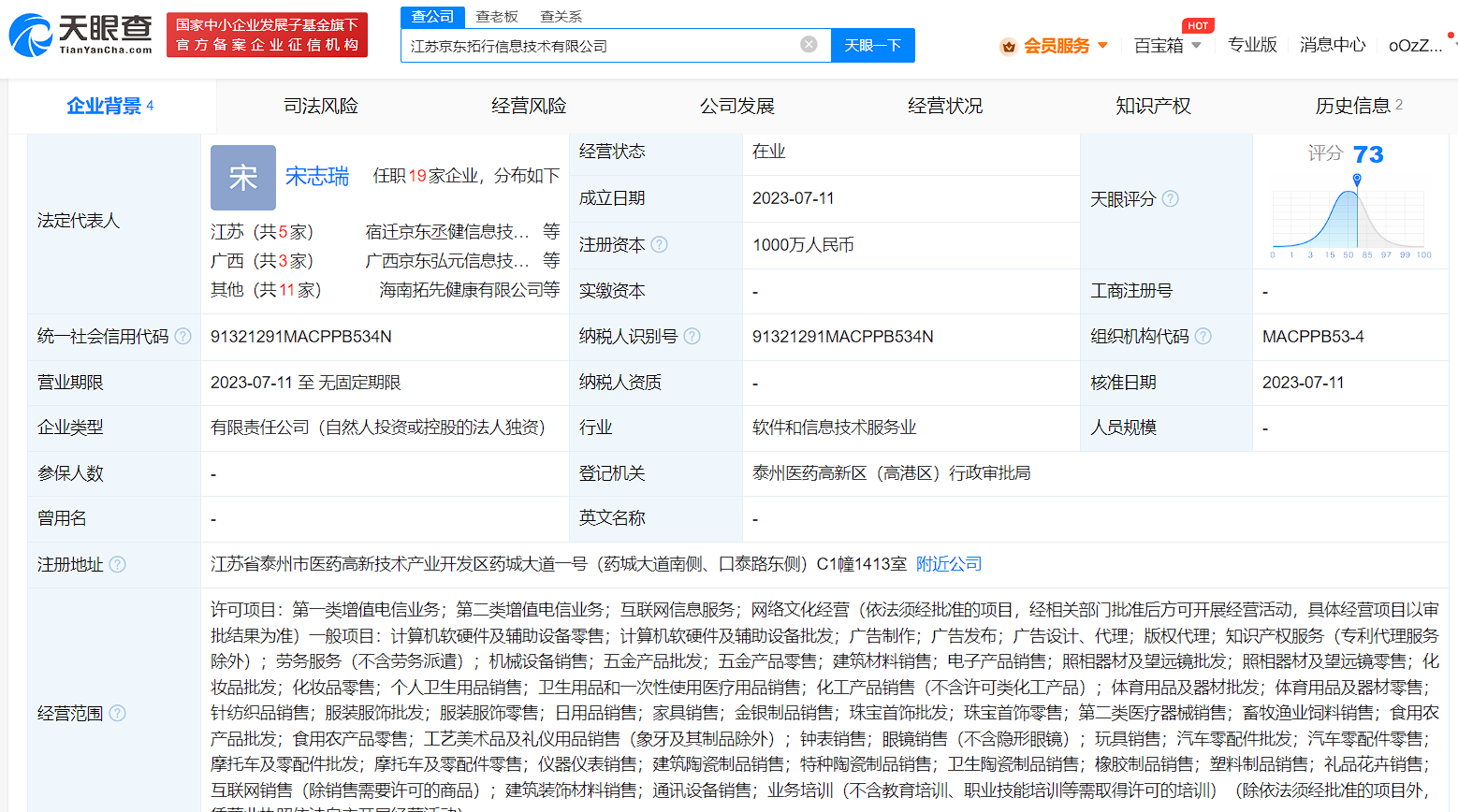Viewport: 1458px width, 812px height.
Task: Select the 查老板 search mode
Action: [x=497, y=16]
